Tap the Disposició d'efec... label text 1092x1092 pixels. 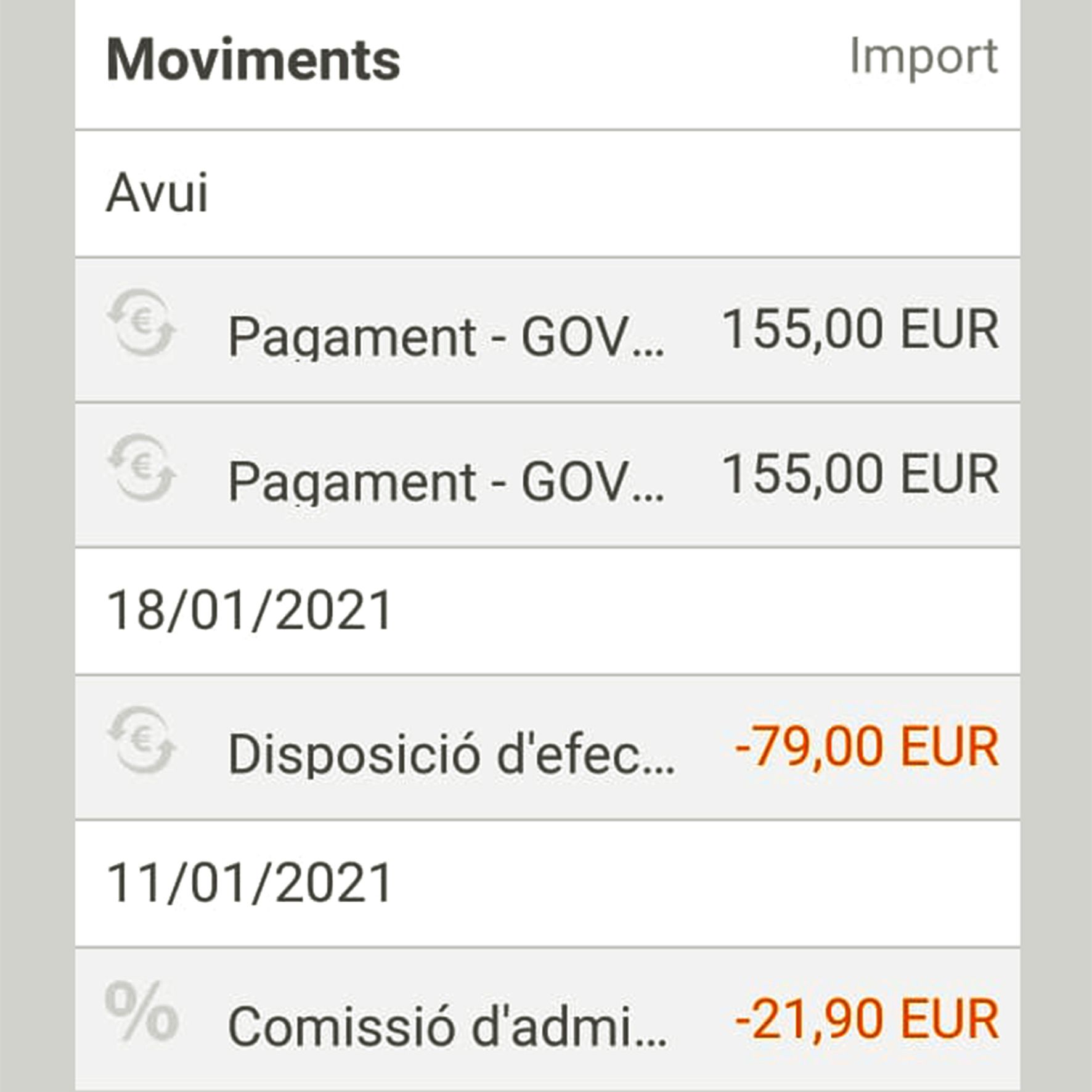pyautogui.click(x=452, y=754)
